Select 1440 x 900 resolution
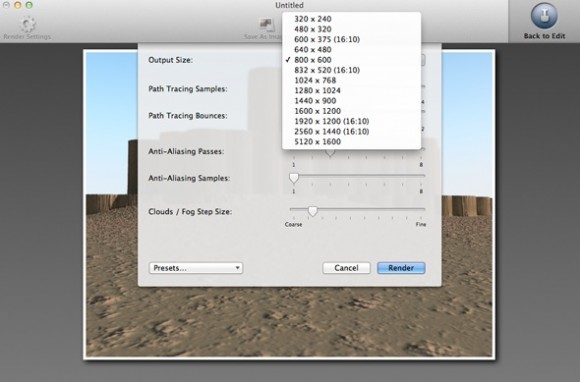 click(x=351, y=101)
